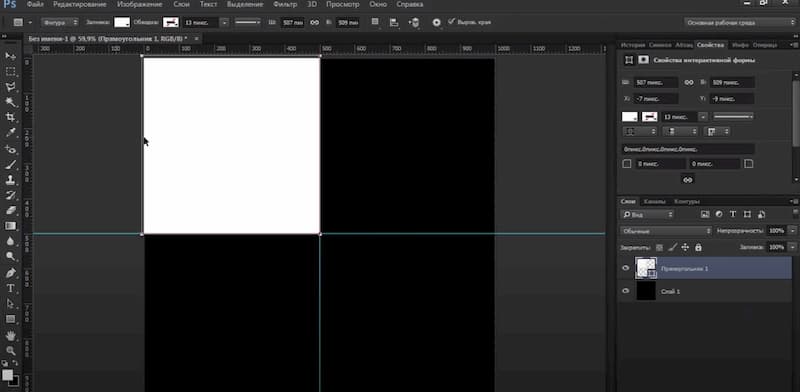Screen dimensions: 800x392
Task: Switch to the 'Каналы' tab
Action: tap(654, 201)
